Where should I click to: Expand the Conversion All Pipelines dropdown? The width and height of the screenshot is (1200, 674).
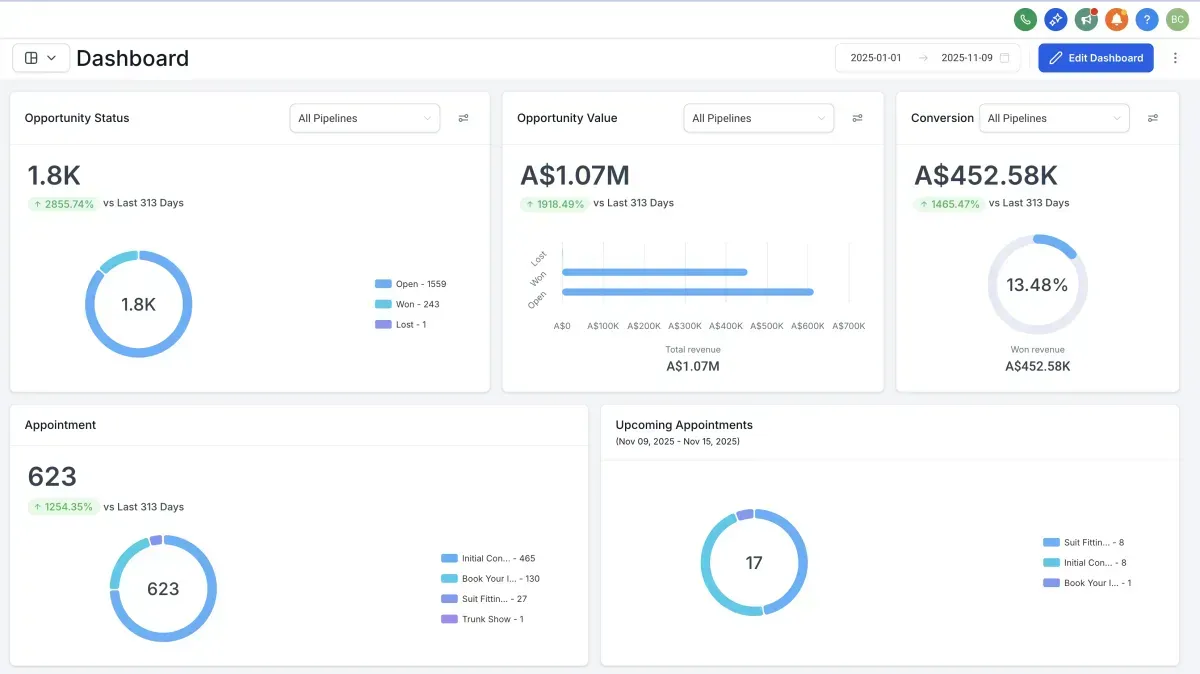pyautogui.click(x=1053, y=118)
